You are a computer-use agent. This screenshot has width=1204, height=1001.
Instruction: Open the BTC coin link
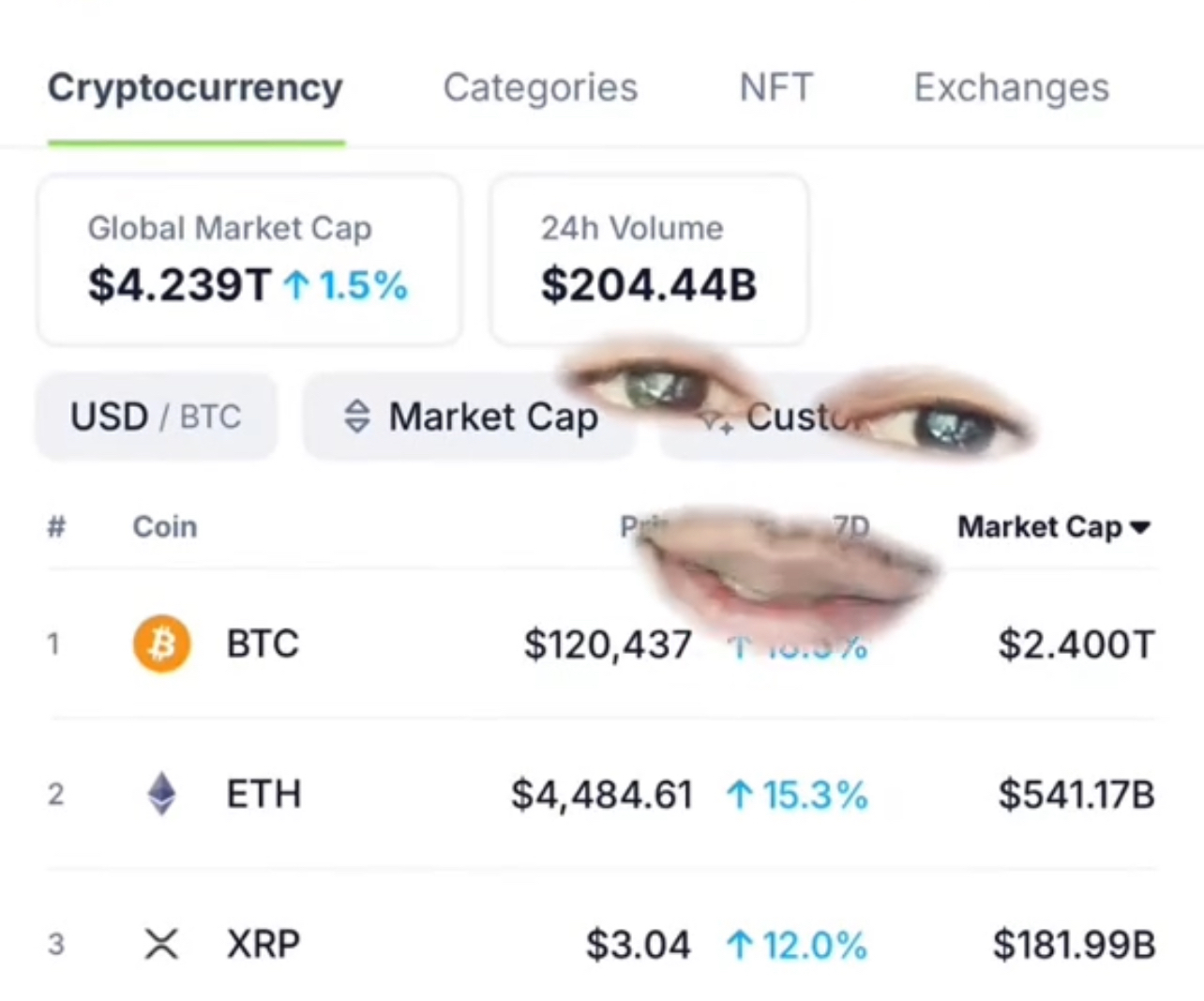pyautogui.click(x=263, y=645)
